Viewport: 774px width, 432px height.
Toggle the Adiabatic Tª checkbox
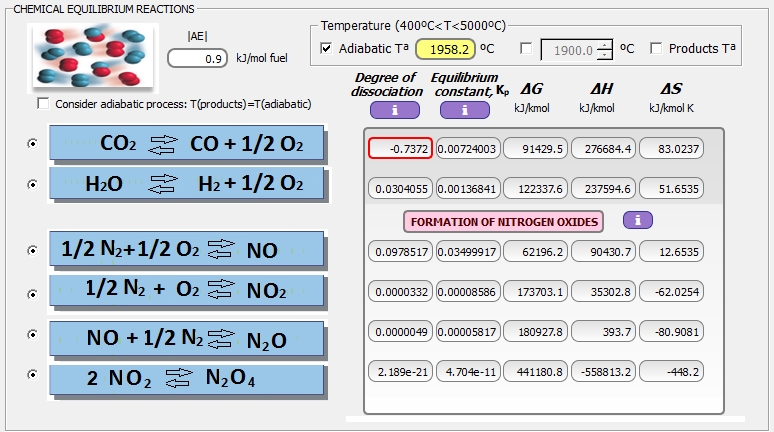[326, 48]
